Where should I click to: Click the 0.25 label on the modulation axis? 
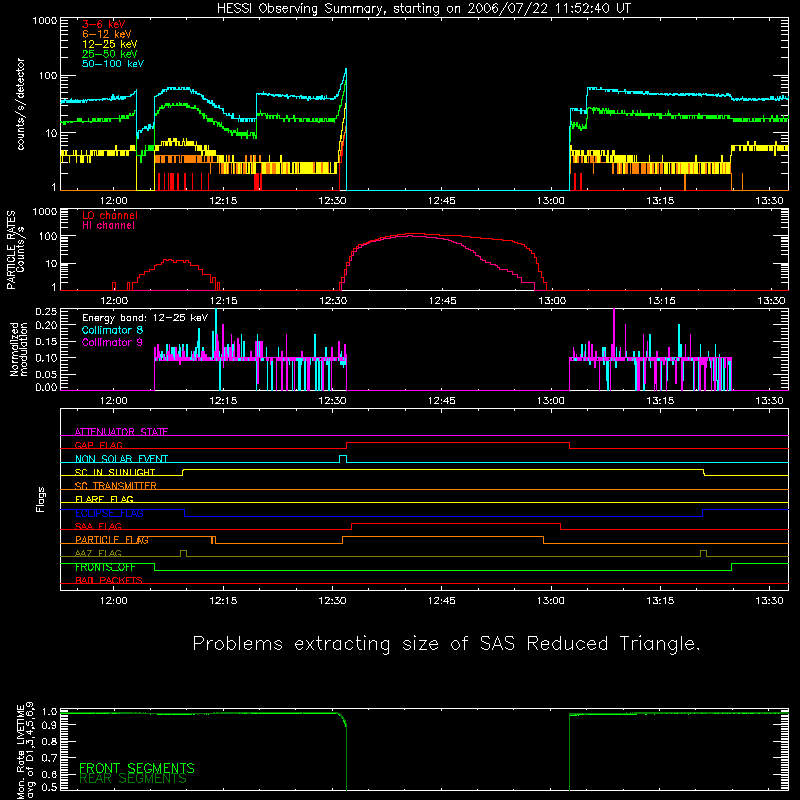46,311
